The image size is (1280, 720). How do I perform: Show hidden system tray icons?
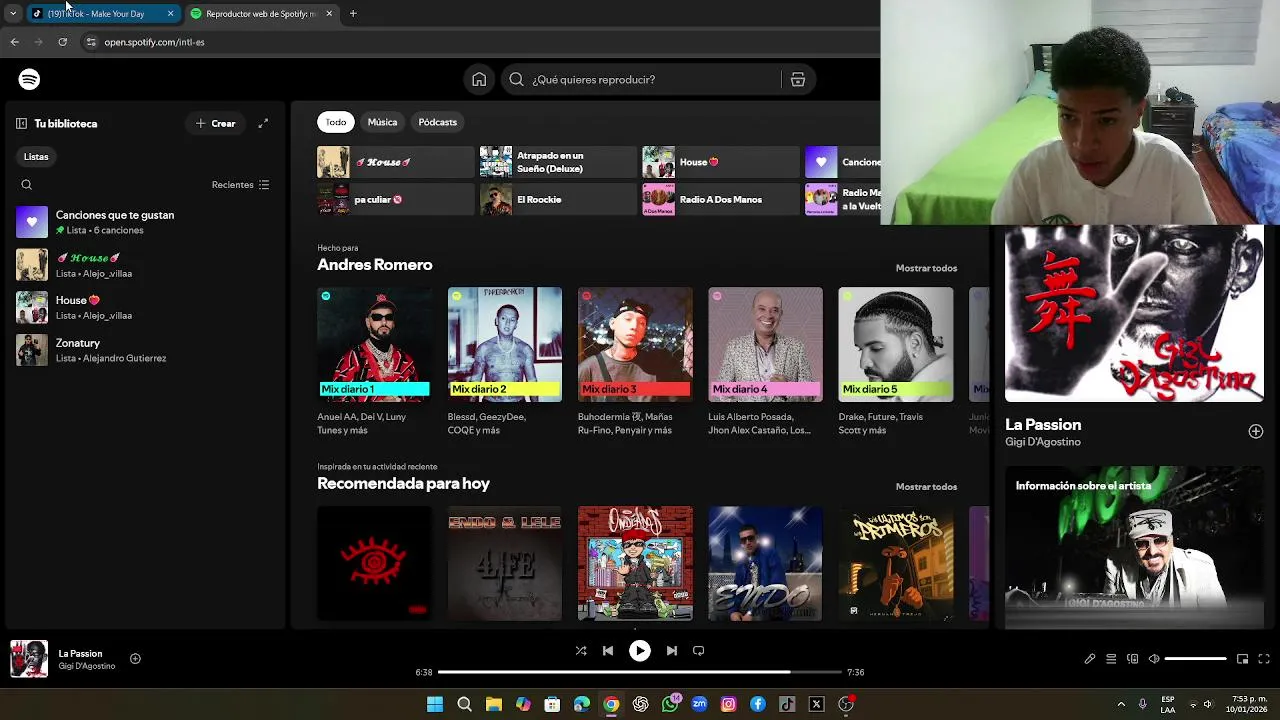[1121, 705]
